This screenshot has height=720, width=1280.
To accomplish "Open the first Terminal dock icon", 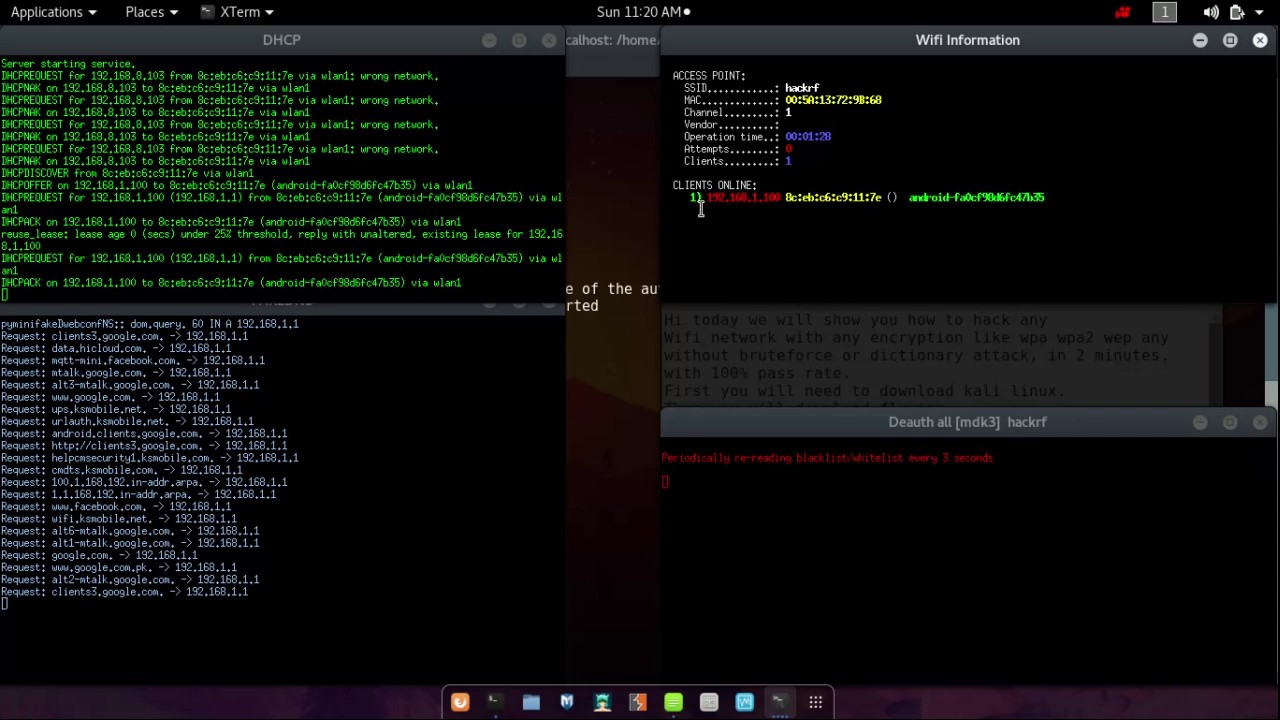I will point(495,702).
